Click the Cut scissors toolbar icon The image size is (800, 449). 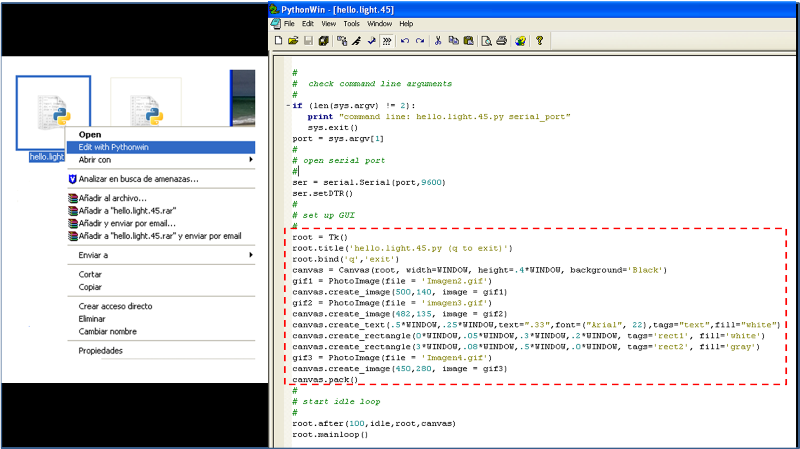point(438,41)
